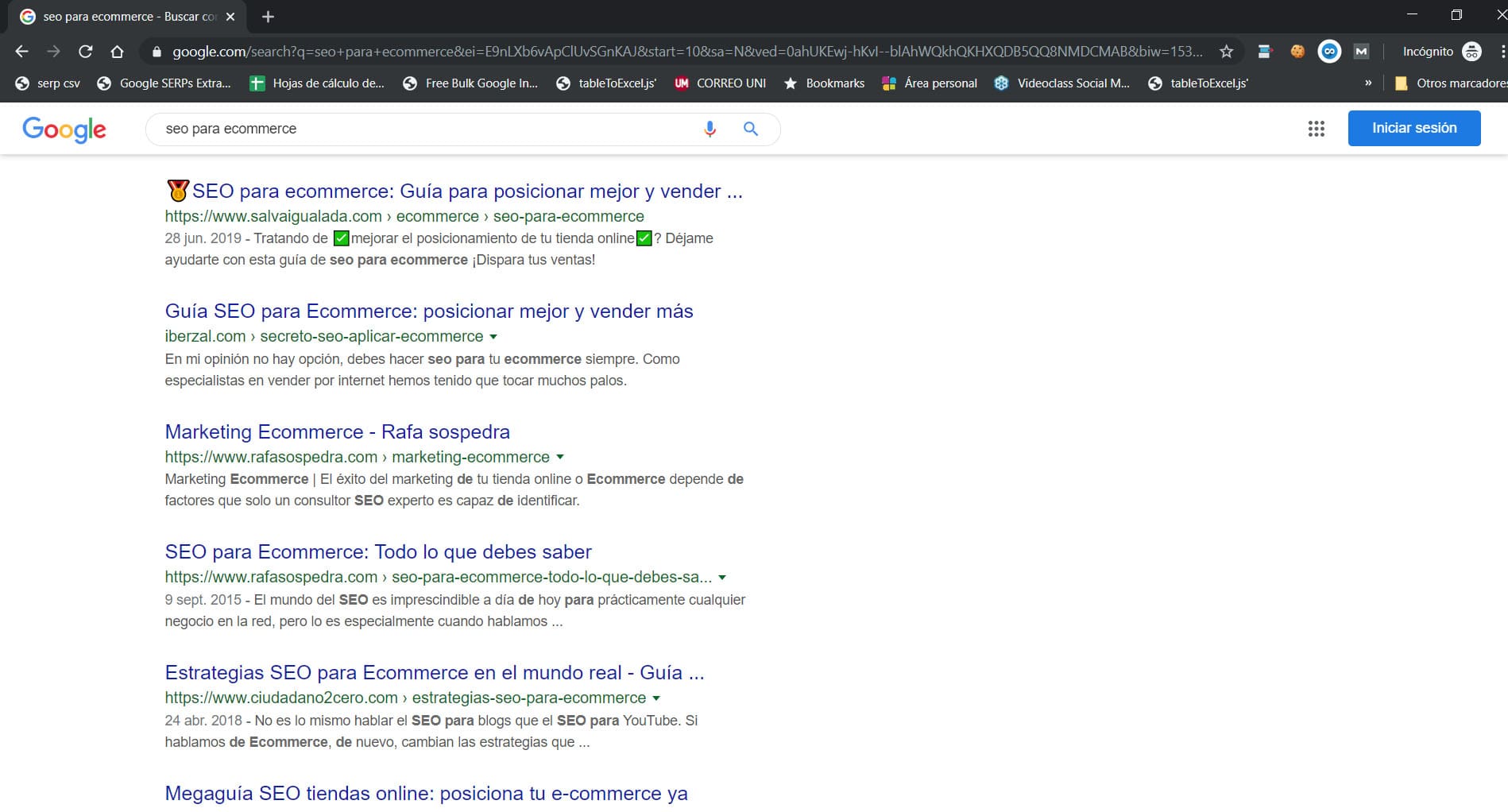Open the first 'tableToExcel.js' bookmark
This screenshot has height=812, width=1508.
[606, 83]
